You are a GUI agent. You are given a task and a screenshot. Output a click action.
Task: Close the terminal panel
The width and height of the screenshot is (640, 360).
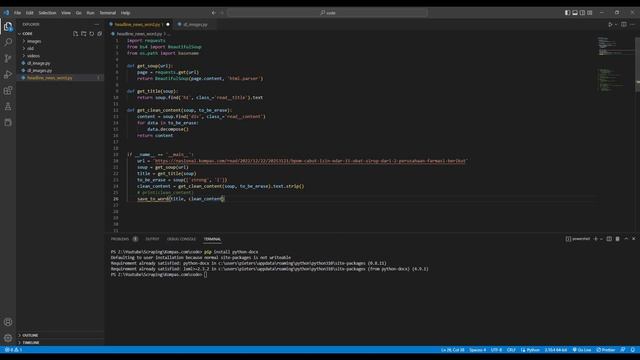click(x=633, y=239)
